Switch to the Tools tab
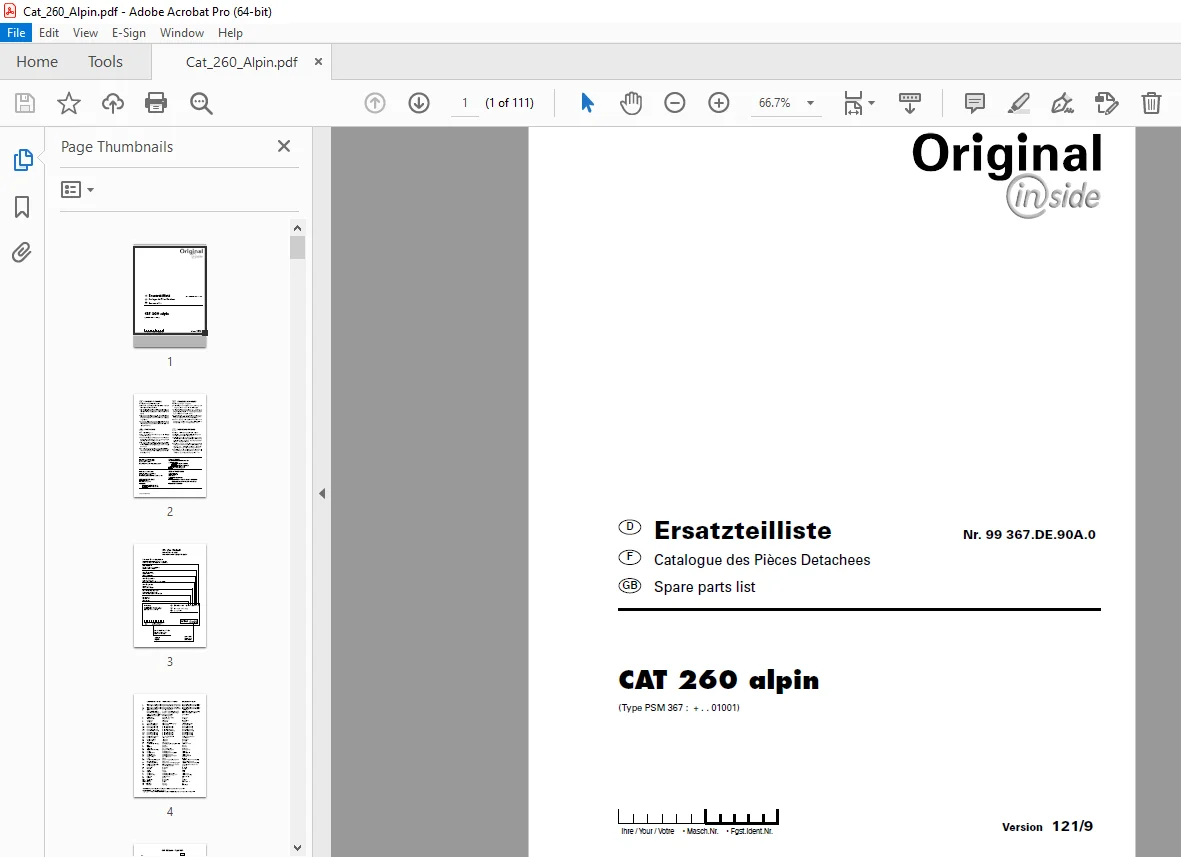 click(105, 62)
